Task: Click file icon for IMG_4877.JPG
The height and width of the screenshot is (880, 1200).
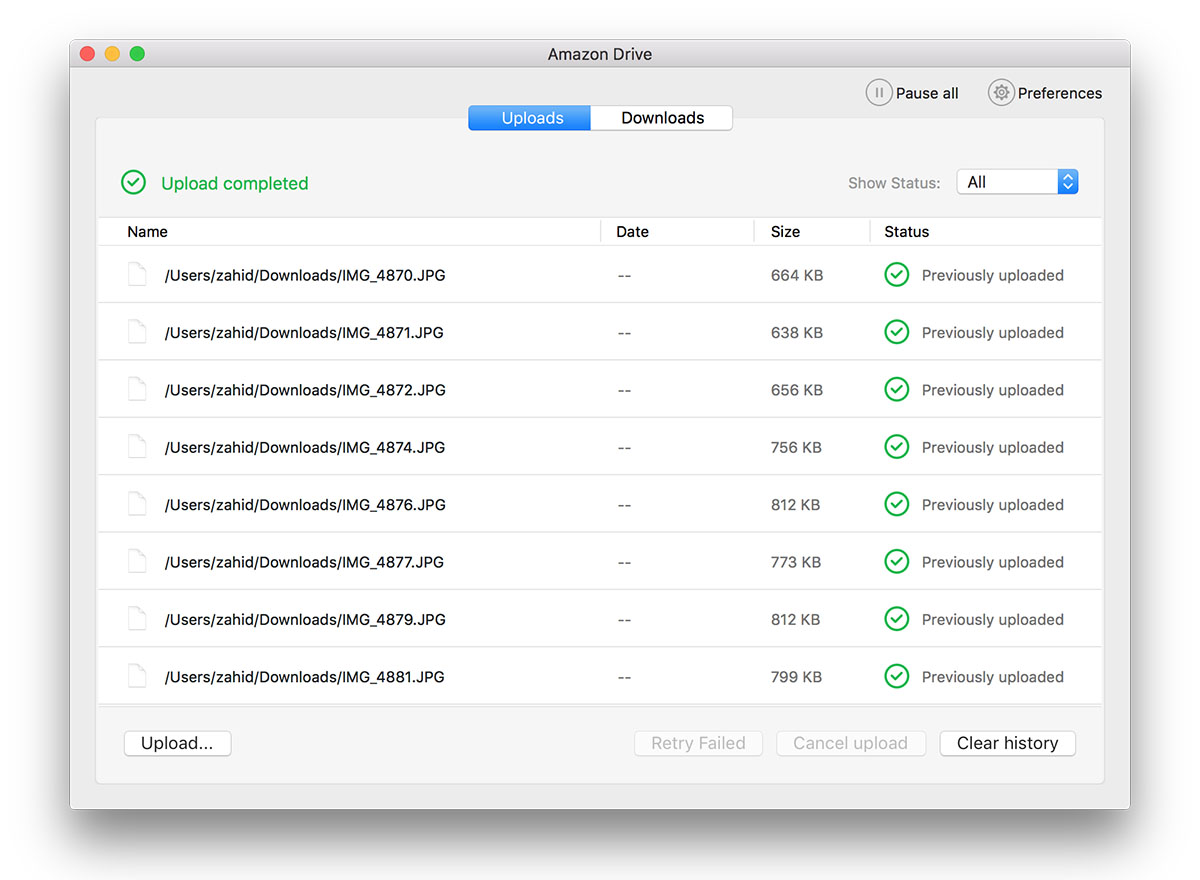Action: coord(137,562)
